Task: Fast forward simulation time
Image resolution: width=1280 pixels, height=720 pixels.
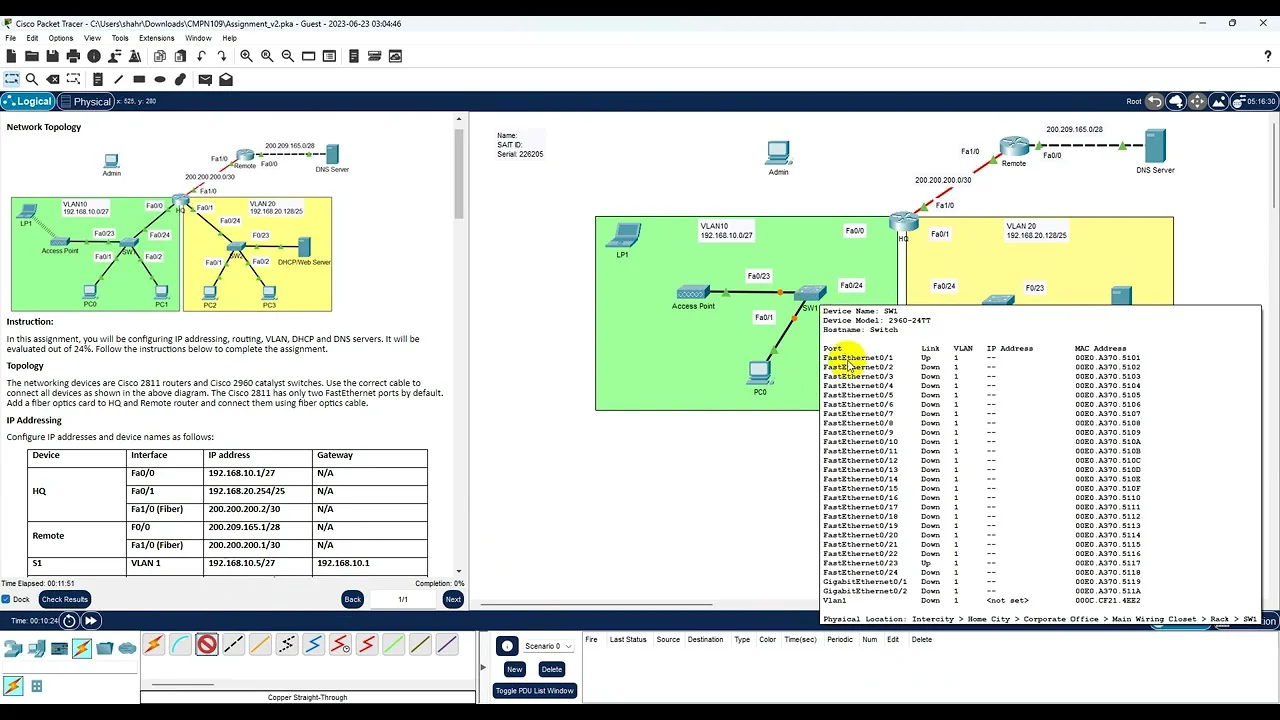Action: [x=91, y=621]
